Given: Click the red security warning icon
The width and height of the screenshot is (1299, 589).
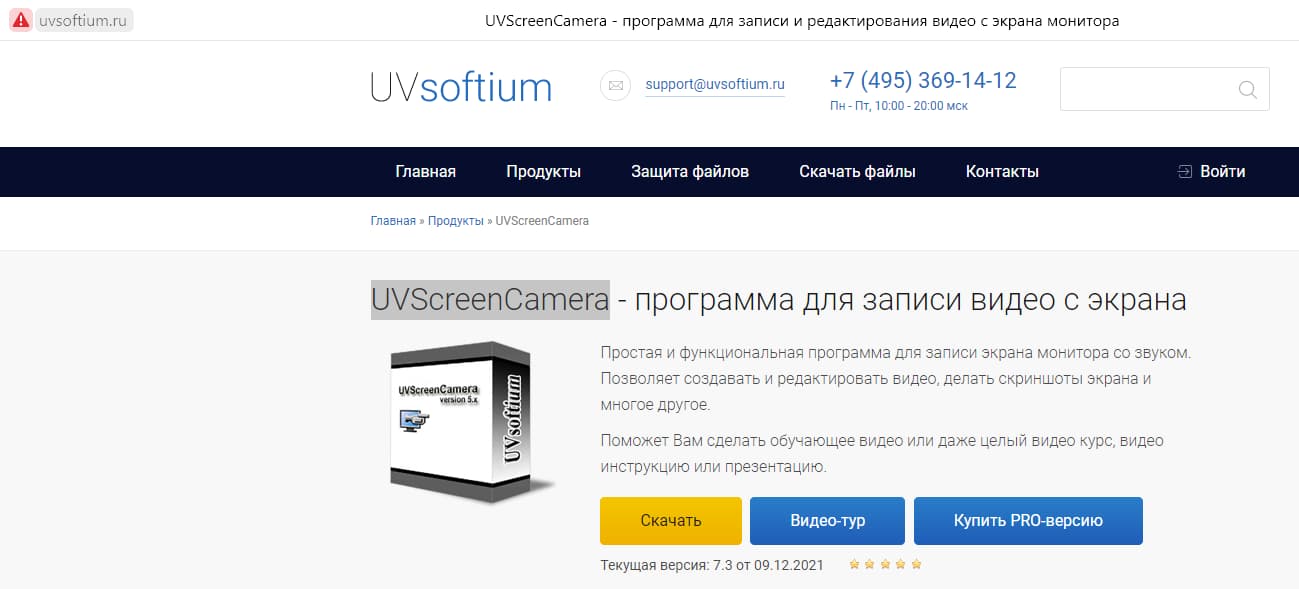Looking at the screenshot, I should [x=20, y=20].
